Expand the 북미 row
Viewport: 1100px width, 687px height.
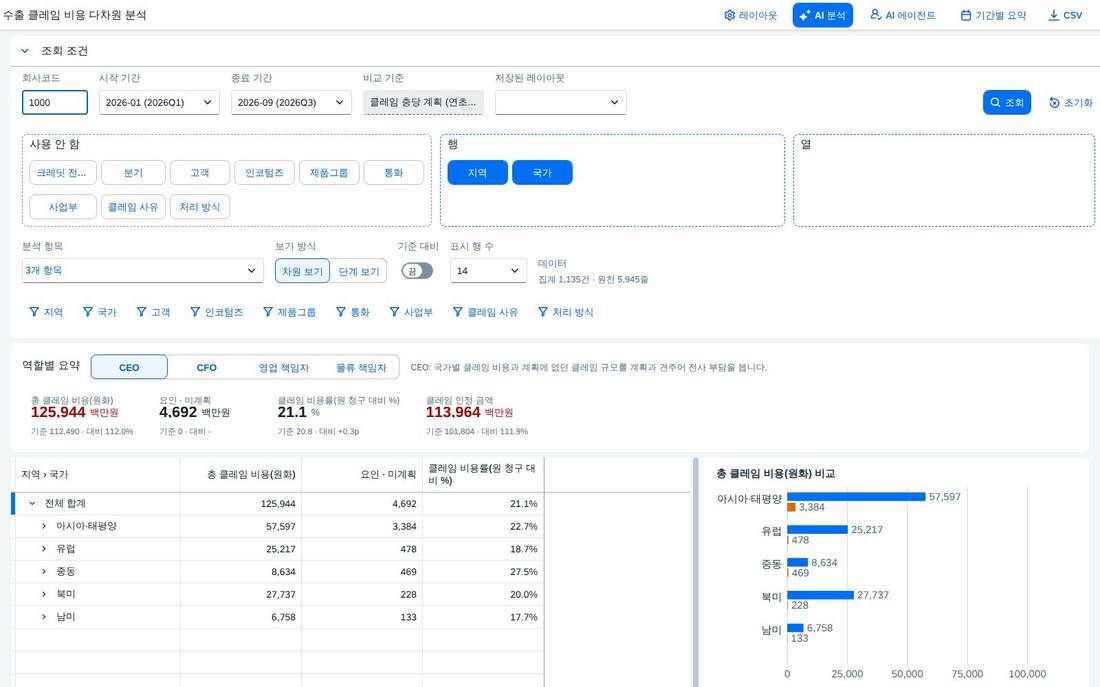click(x=43, y=594)
